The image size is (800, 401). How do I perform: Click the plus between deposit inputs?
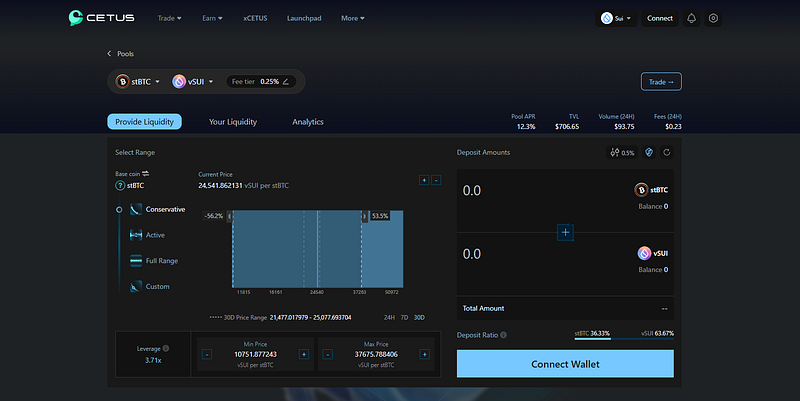tap(565, 233)
